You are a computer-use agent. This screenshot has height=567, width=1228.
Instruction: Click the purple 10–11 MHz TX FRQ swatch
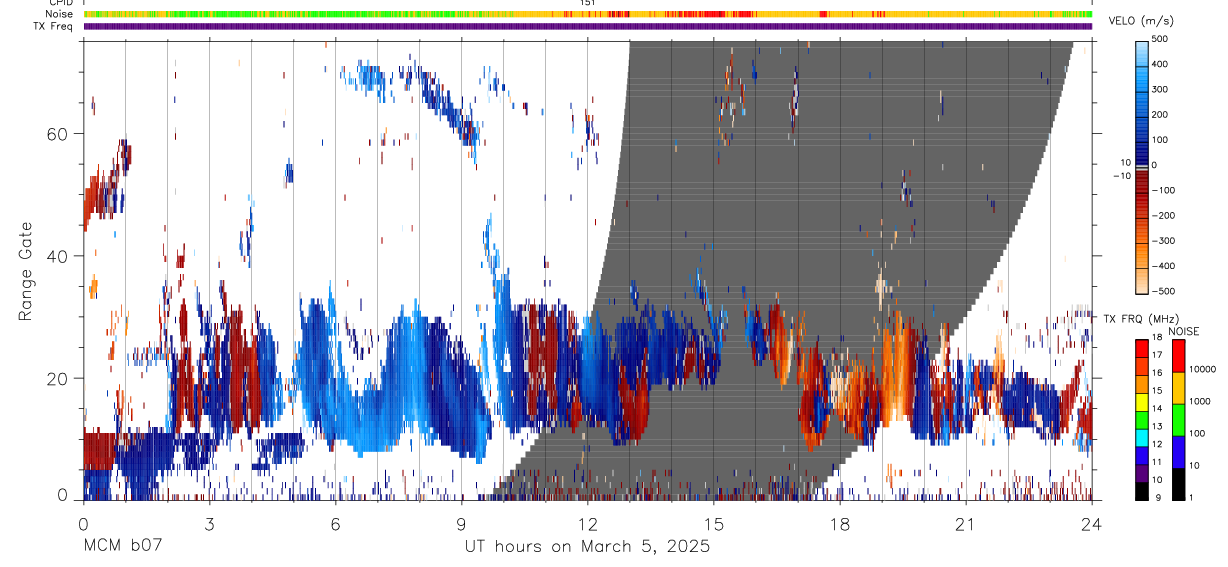(1142, 471)
